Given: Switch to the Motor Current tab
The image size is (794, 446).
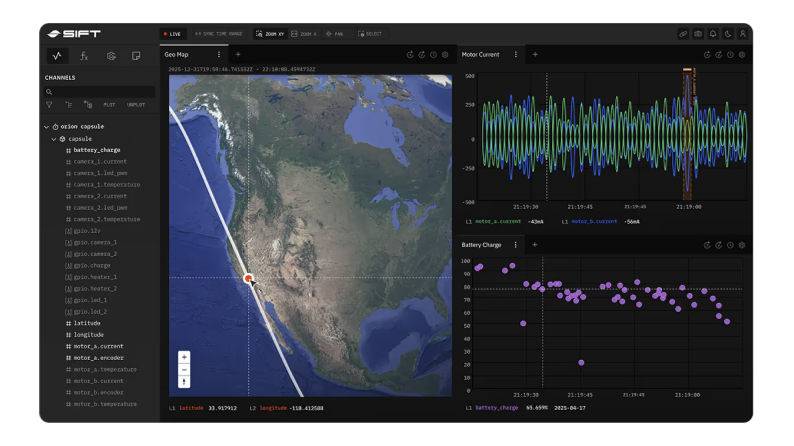Looking at the screenshot, I should 481,55.
